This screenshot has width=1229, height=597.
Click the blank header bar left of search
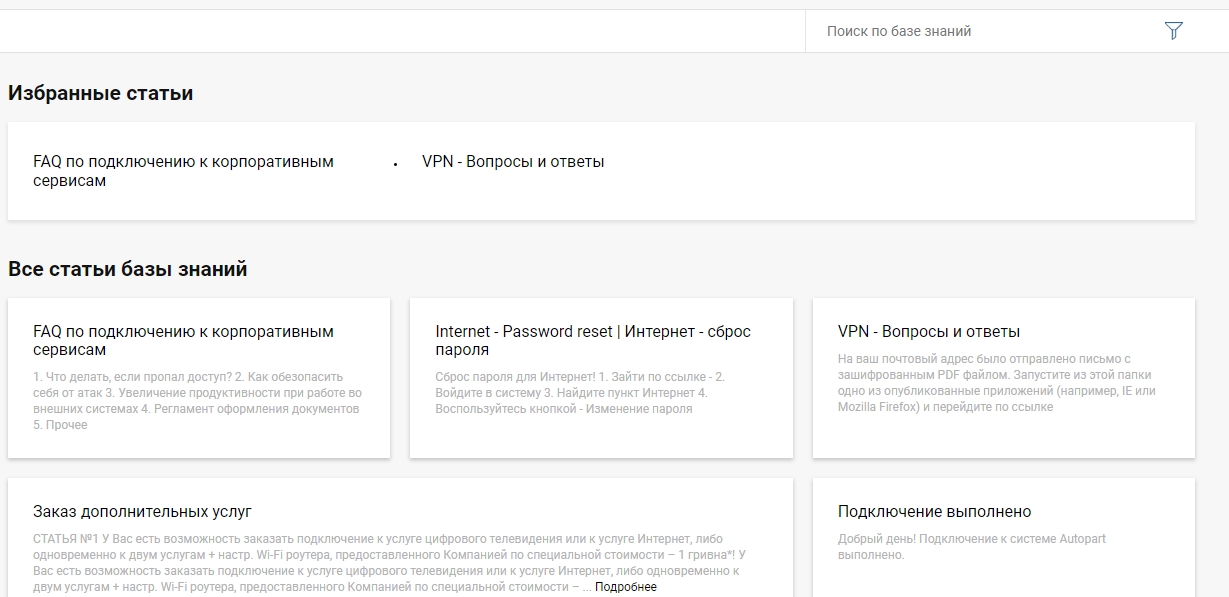click(x=402, y=31)
